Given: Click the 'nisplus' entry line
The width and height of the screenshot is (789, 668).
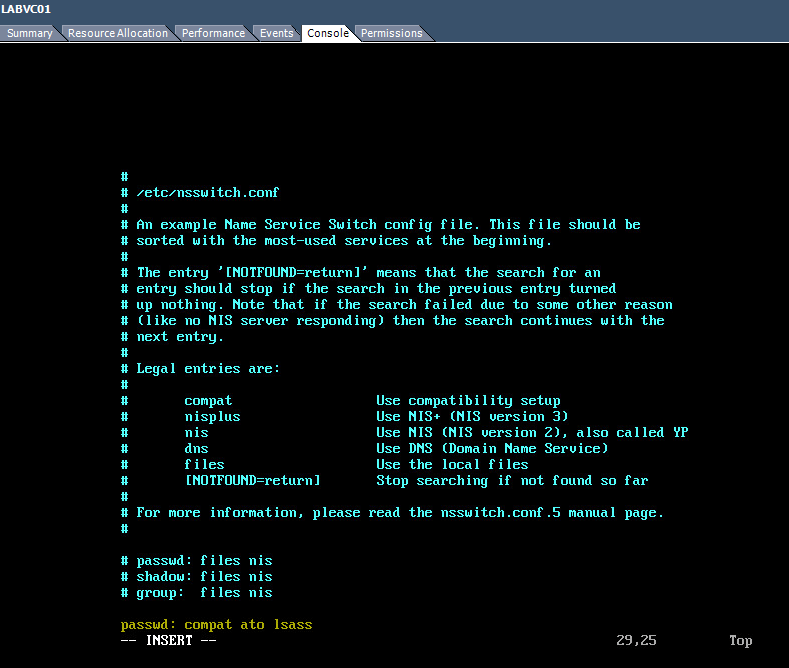Looking at the screenshot, I should (212, 417).
